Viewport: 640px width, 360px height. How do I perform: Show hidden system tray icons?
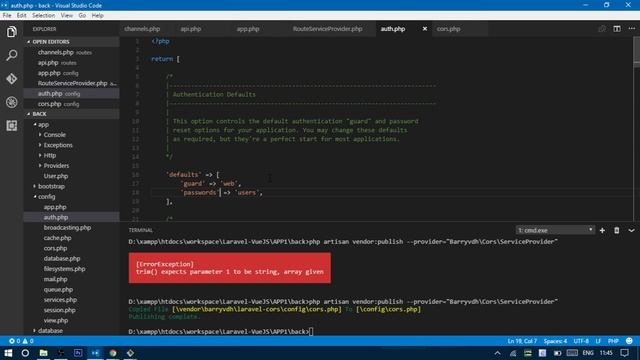(497, 353)
